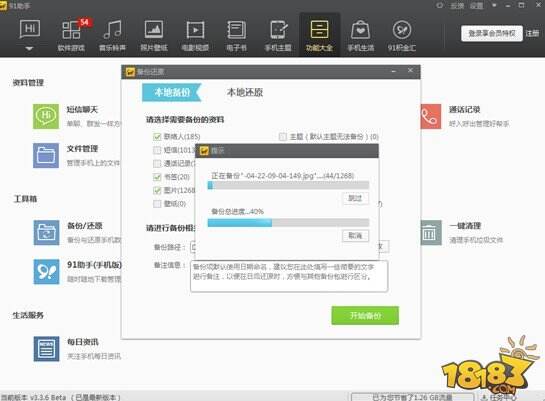Open 设置 settings in title bar
The width and height of the screenshot is (545, 401).
477,6
